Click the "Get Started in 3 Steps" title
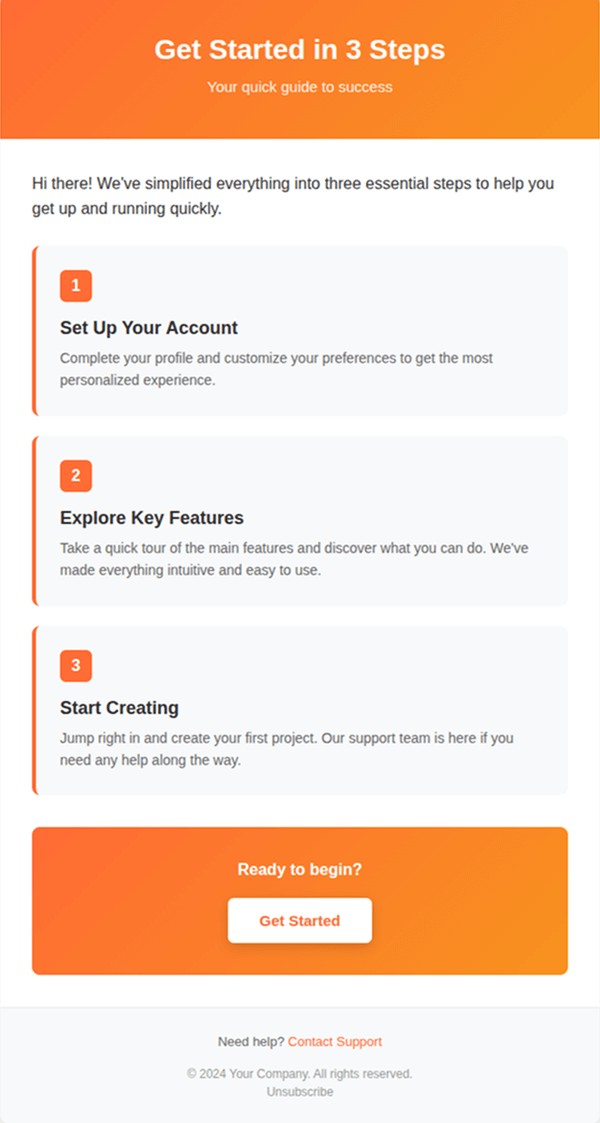Viewport: 600px width, 1123px height. 300,50
